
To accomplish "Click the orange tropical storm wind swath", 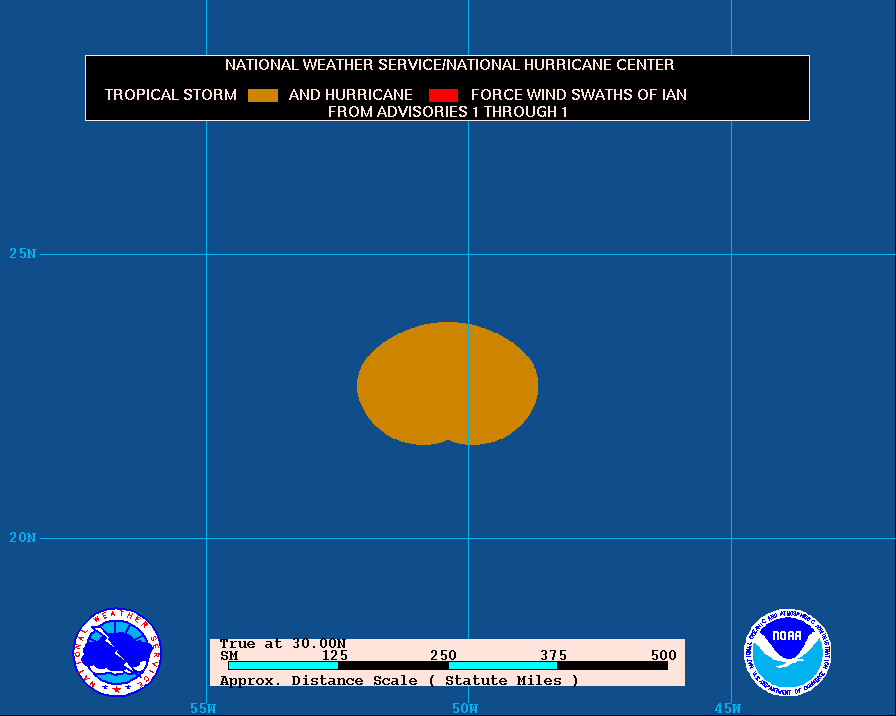I will pos(447,383).
